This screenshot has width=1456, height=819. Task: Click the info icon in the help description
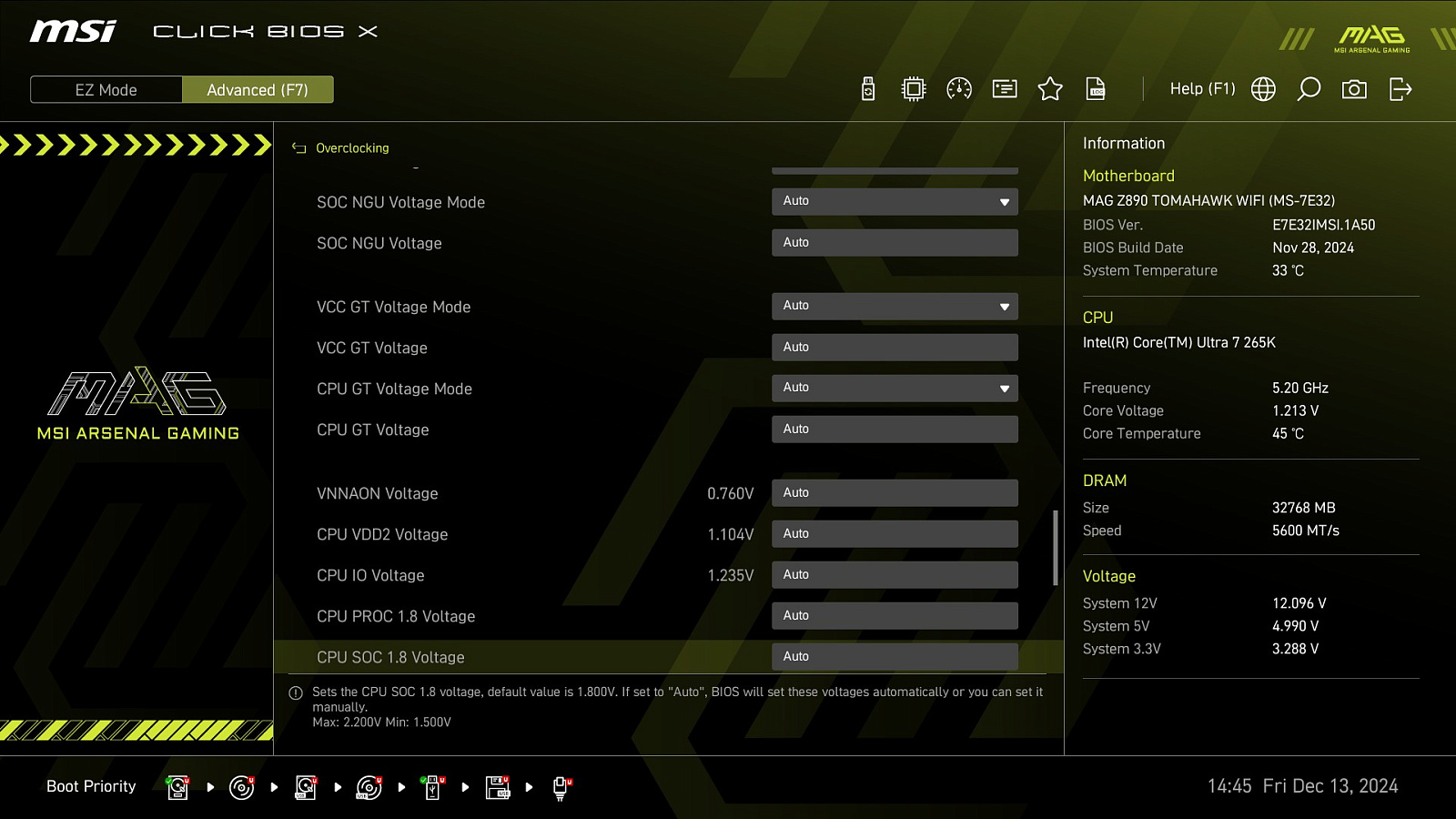[x=296, y=693]
